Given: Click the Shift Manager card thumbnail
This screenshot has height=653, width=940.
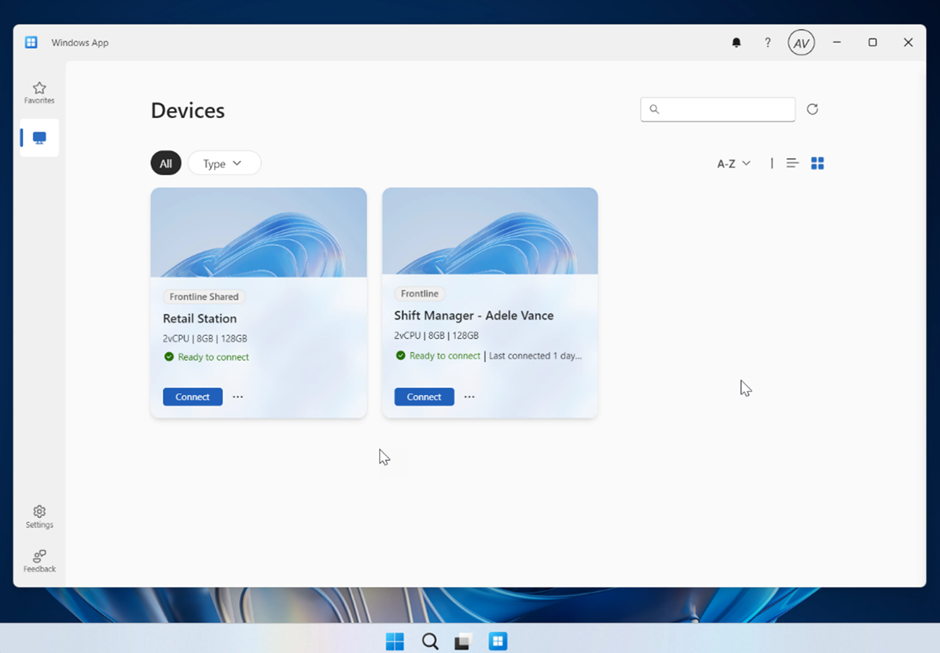Looking at the screenshot, I should pos(490,231).
